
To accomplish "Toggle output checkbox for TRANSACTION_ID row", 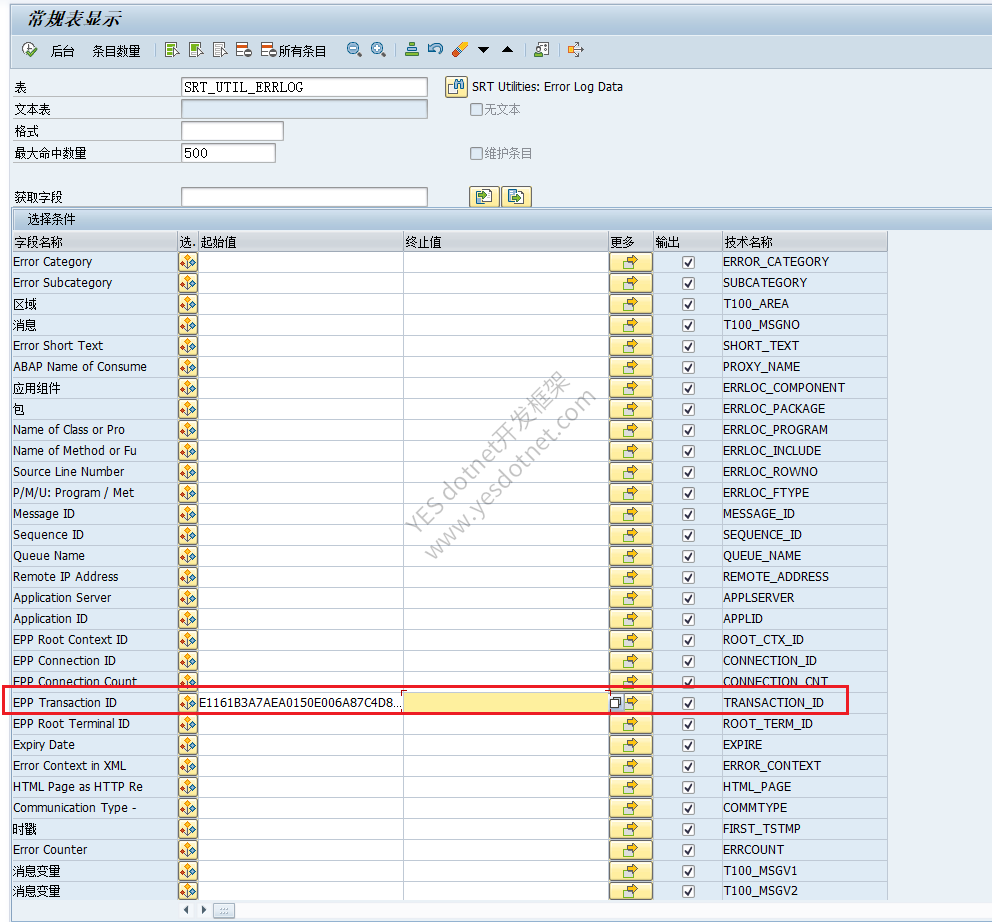I will 688,703.
